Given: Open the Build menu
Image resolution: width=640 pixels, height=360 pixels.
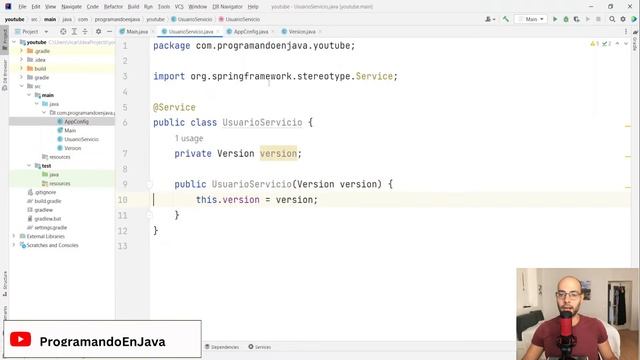Looking at the screenshot, I should point(133,7).
